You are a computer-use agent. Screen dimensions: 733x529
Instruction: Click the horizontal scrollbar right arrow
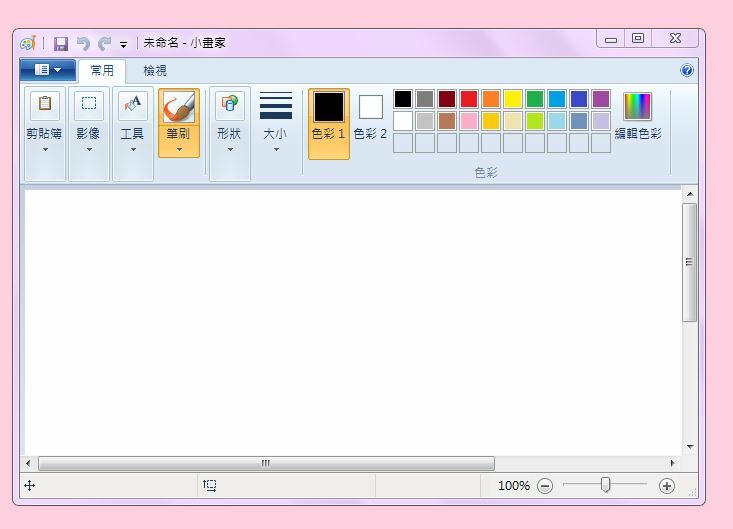[673, 464]
